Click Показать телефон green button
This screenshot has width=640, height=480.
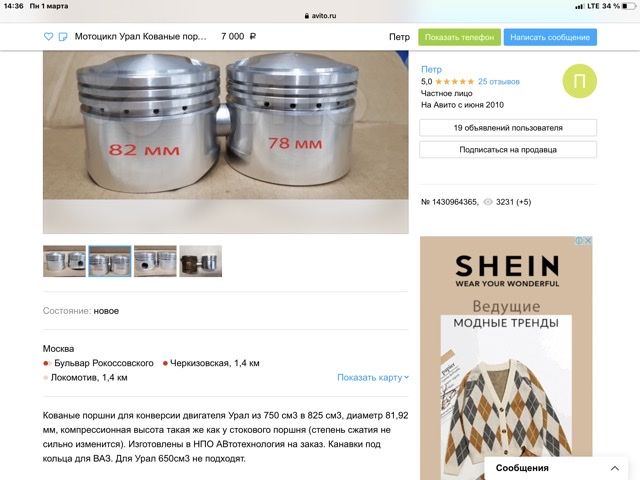coord(459,37)
